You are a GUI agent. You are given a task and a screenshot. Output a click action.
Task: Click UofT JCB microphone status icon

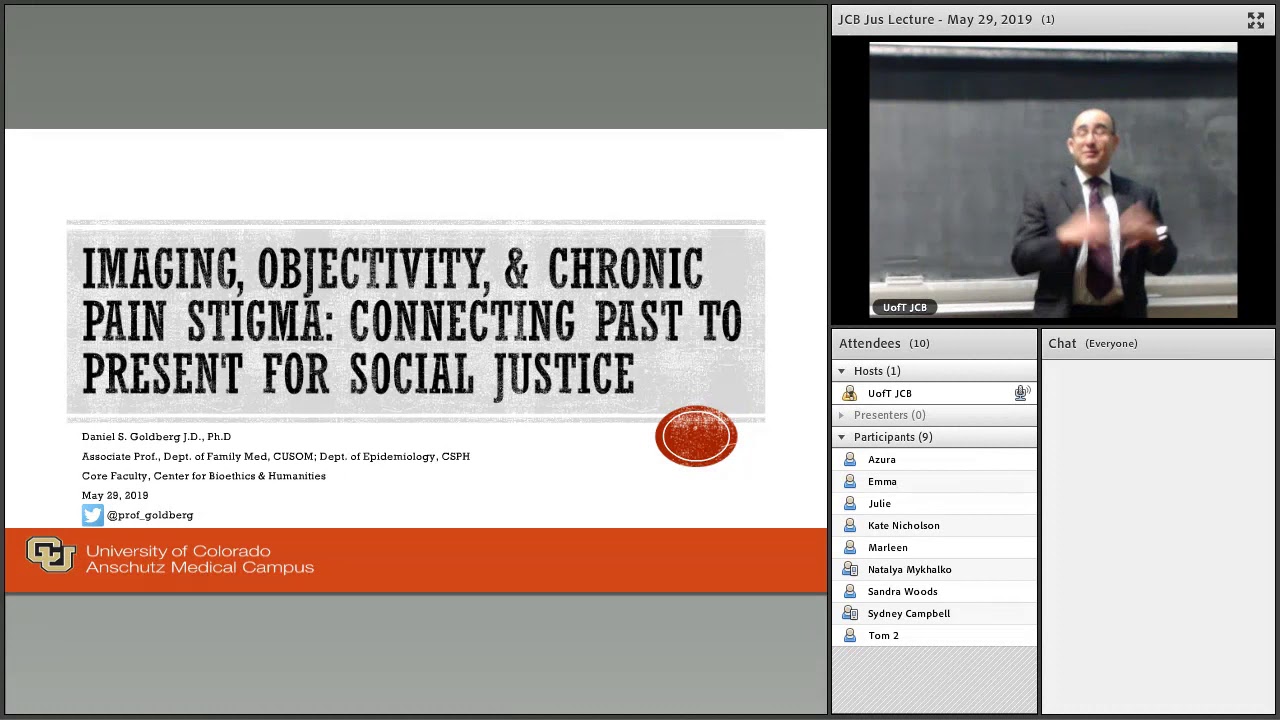point(1021,393)
